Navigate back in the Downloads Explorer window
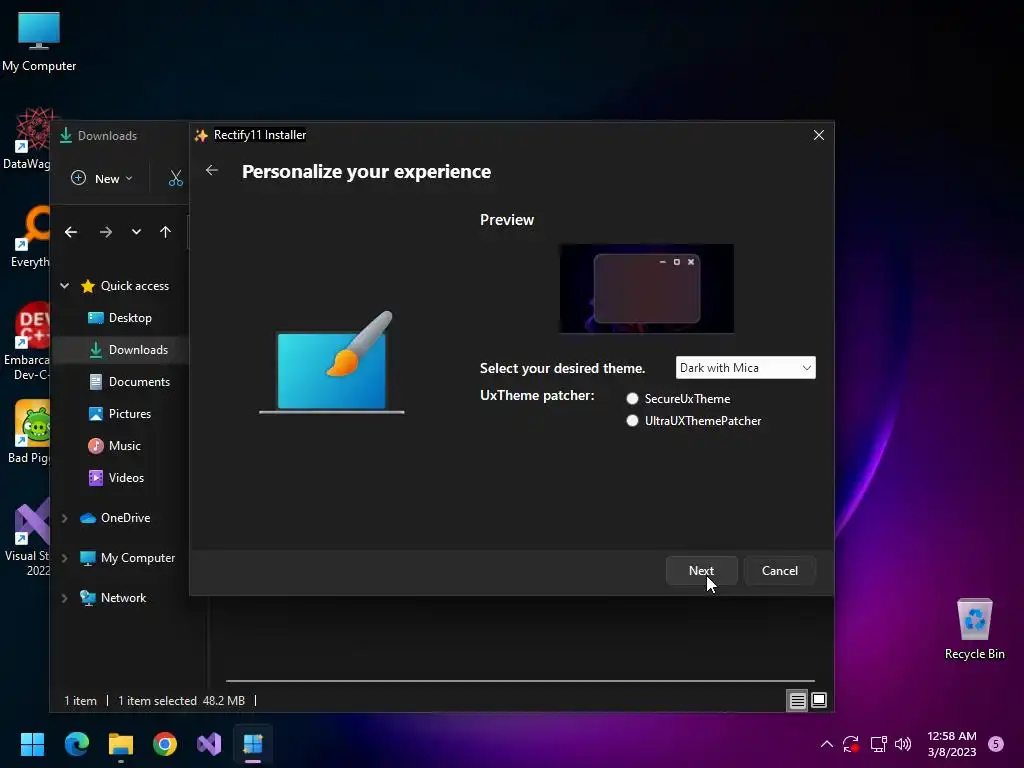Viewport: 1024px width, 768px height. pos(71,232)
